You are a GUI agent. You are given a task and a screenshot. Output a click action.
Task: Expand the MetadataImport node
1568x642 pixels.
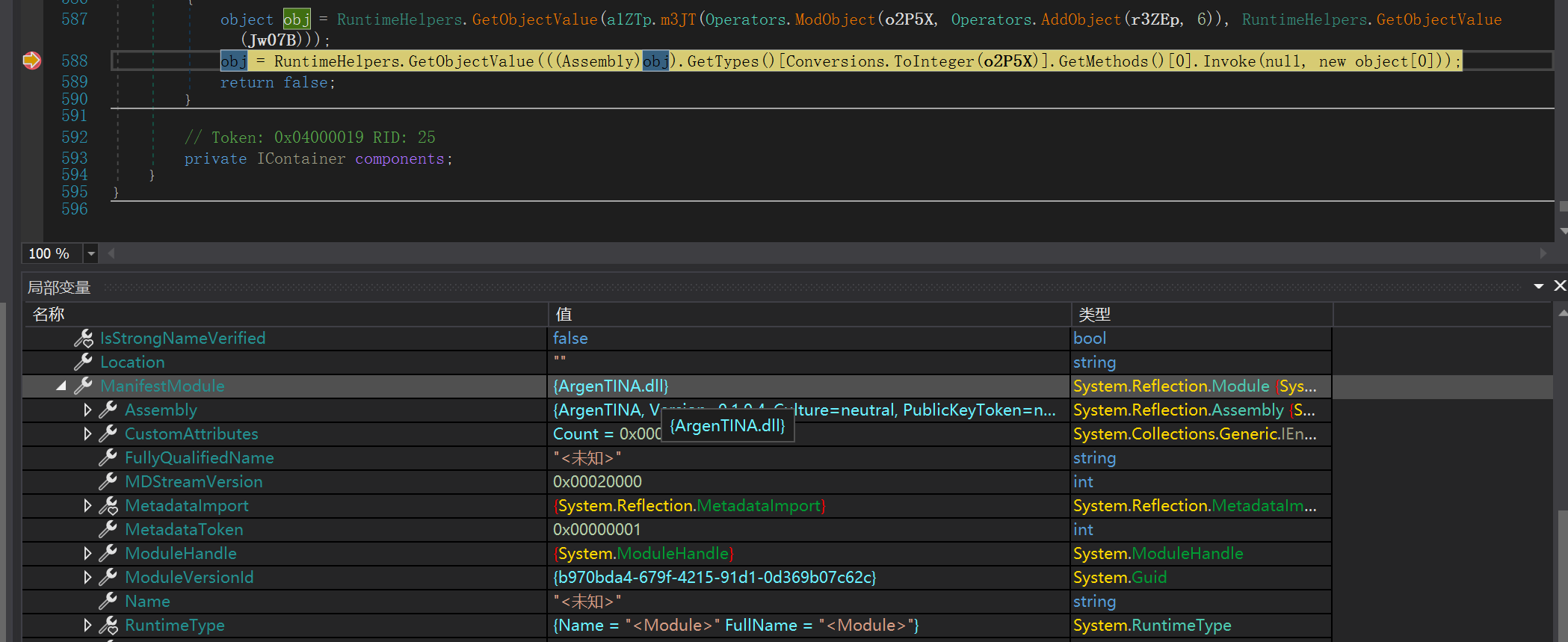pyautogui.click(x=87, y=506)
